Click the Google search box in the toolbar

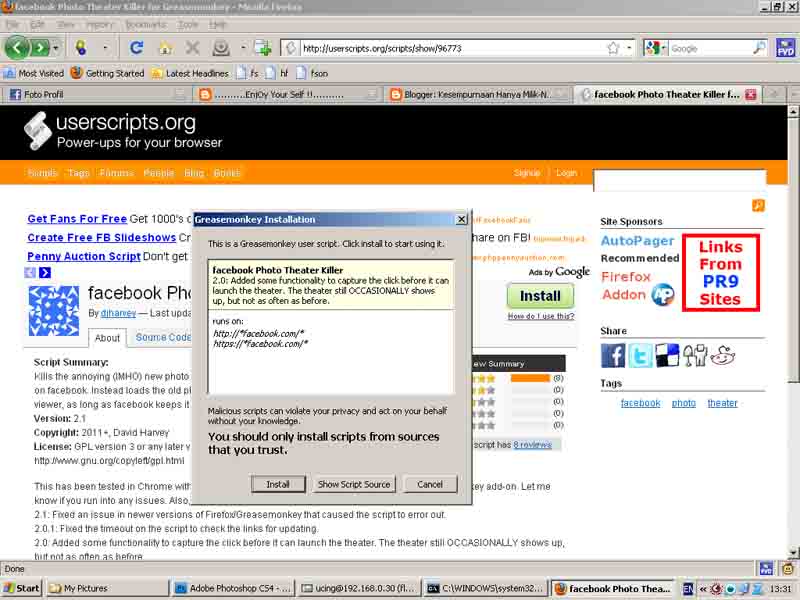(x=710, y=48)
